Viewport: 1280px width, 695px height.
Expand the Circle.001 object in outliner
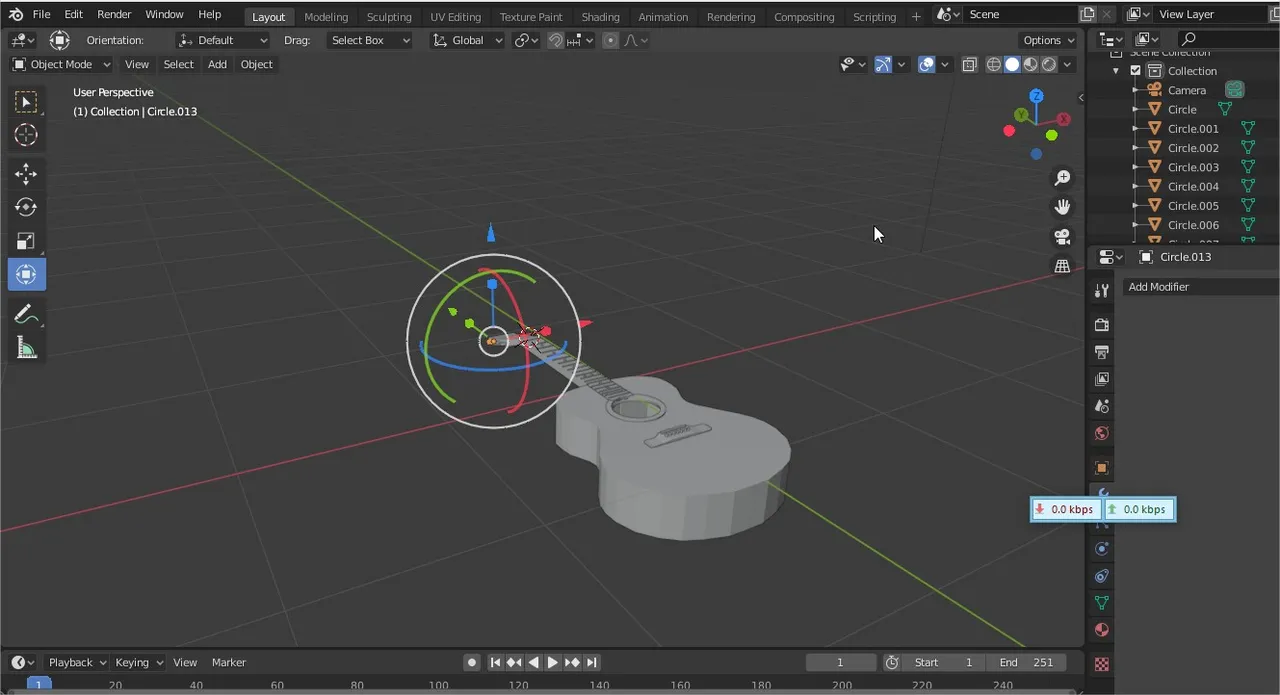point(1136,129)
